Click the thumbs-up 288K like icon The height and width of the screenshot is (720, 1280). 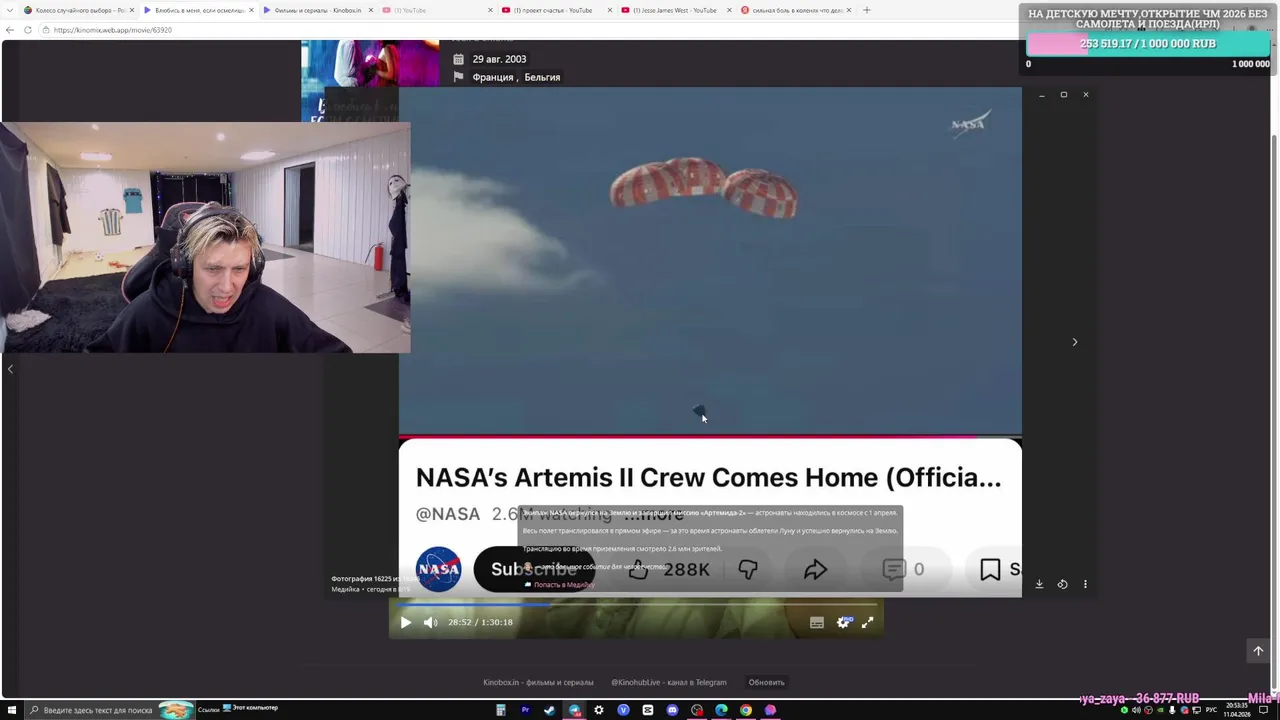[x=639, y=569]
